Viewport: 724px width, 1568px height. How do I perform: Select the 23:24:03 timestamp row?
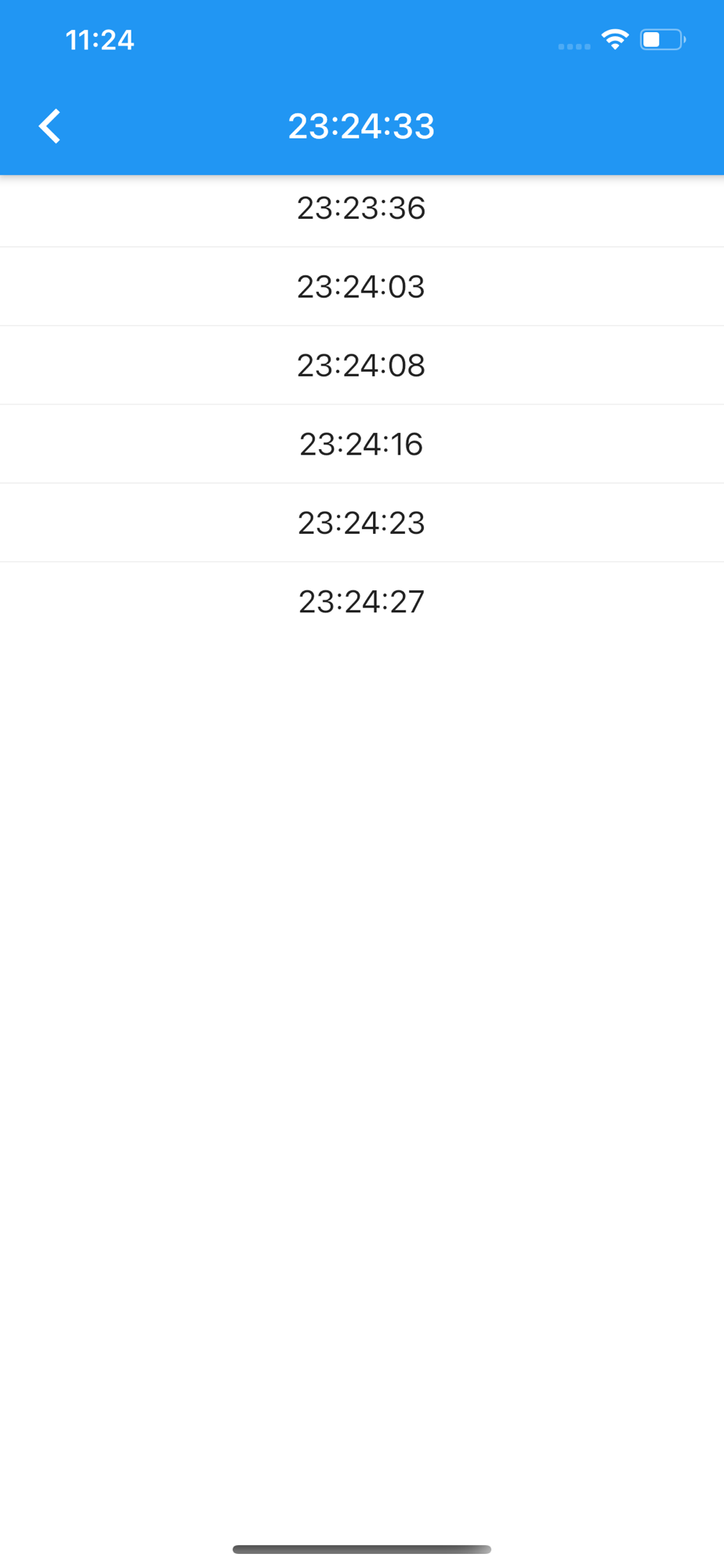(x=362, y=286)
